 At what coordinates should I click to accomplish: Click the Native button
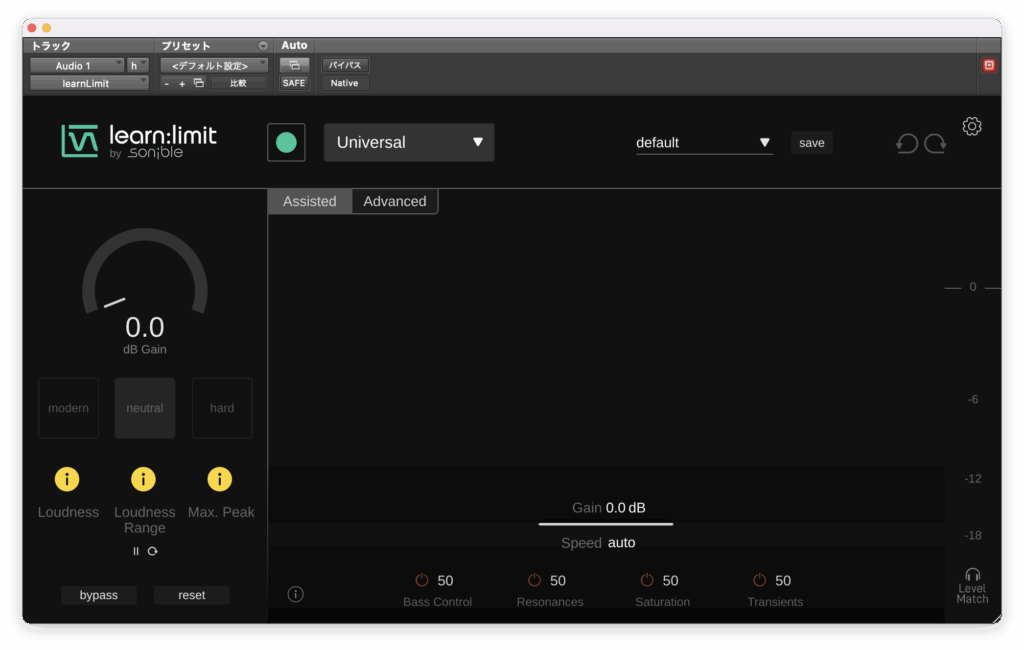coord(345,83)
